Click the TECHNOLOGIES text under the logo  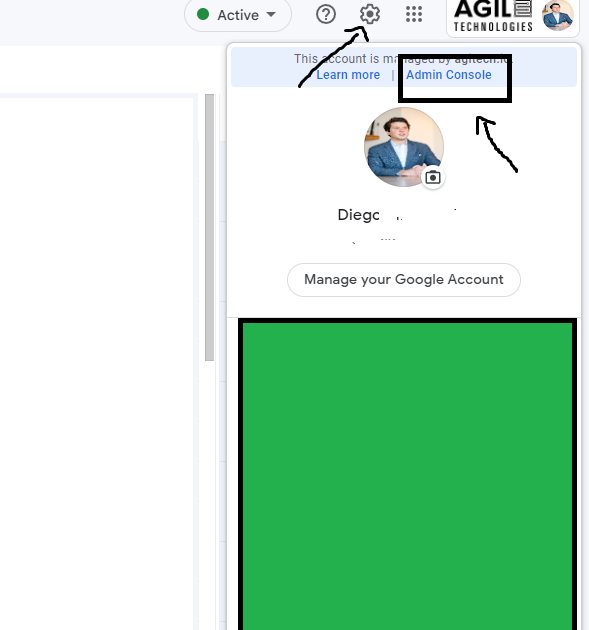point(493,27)
